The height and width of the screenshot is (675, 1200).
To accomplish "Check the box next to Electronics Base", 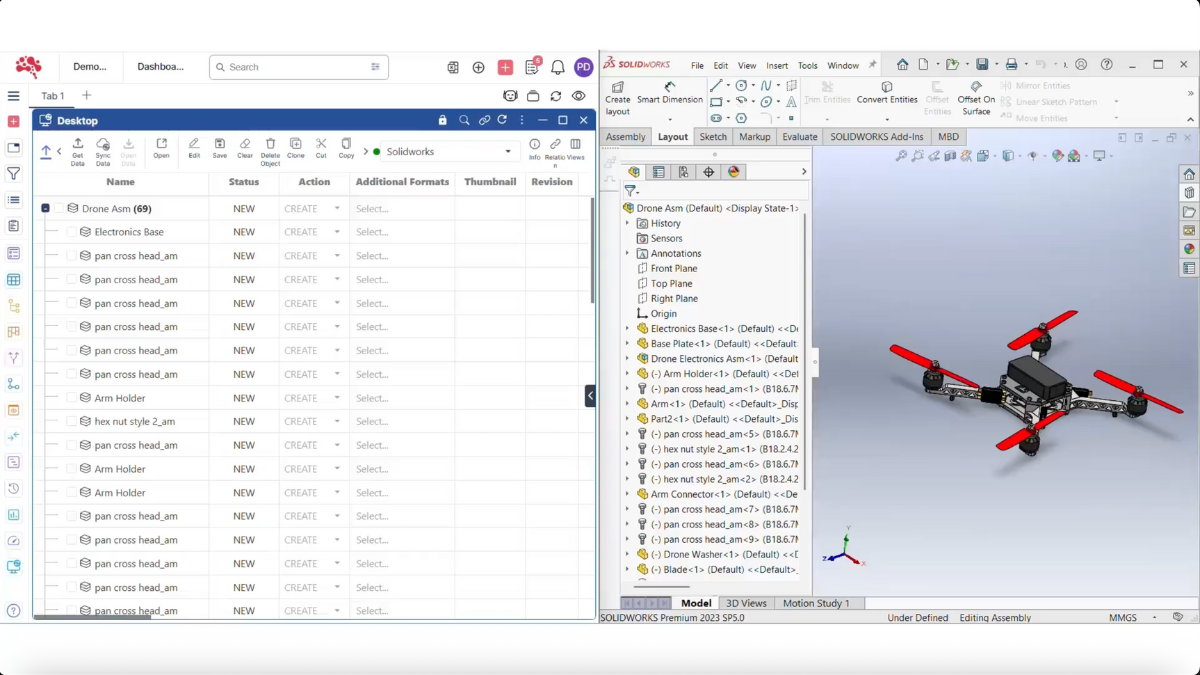I will click(72, 232).
